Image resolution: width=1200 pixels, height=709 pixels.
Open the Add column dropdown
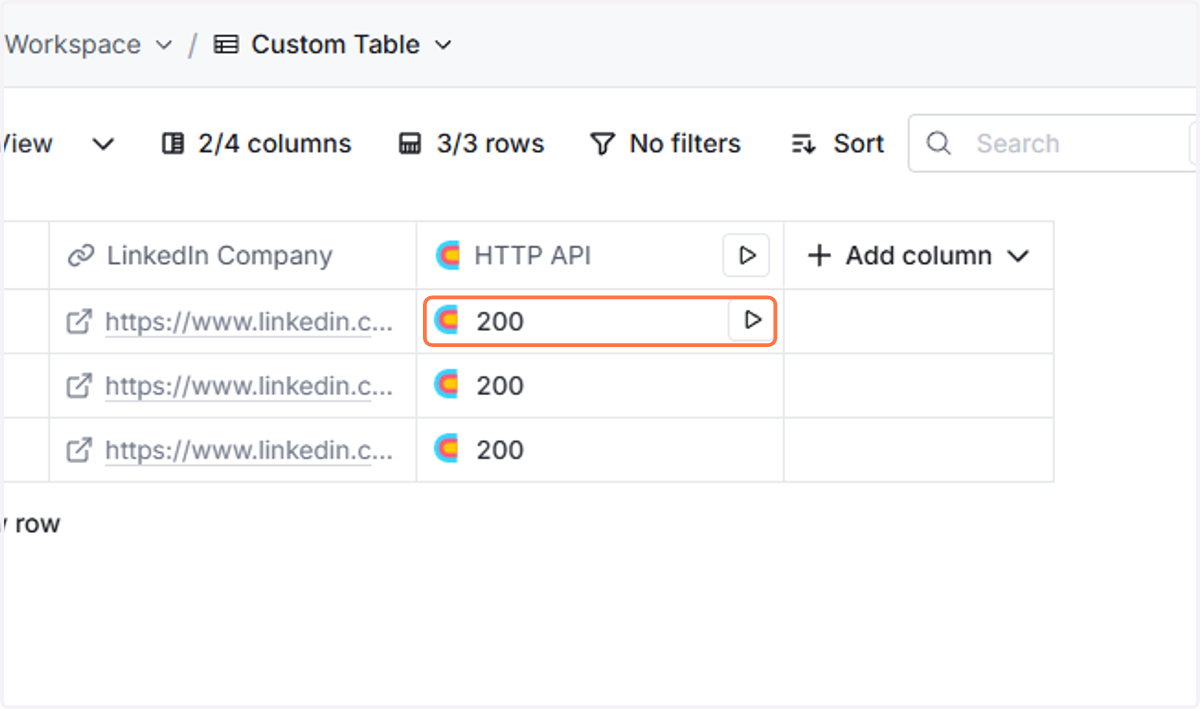(918, 256)
